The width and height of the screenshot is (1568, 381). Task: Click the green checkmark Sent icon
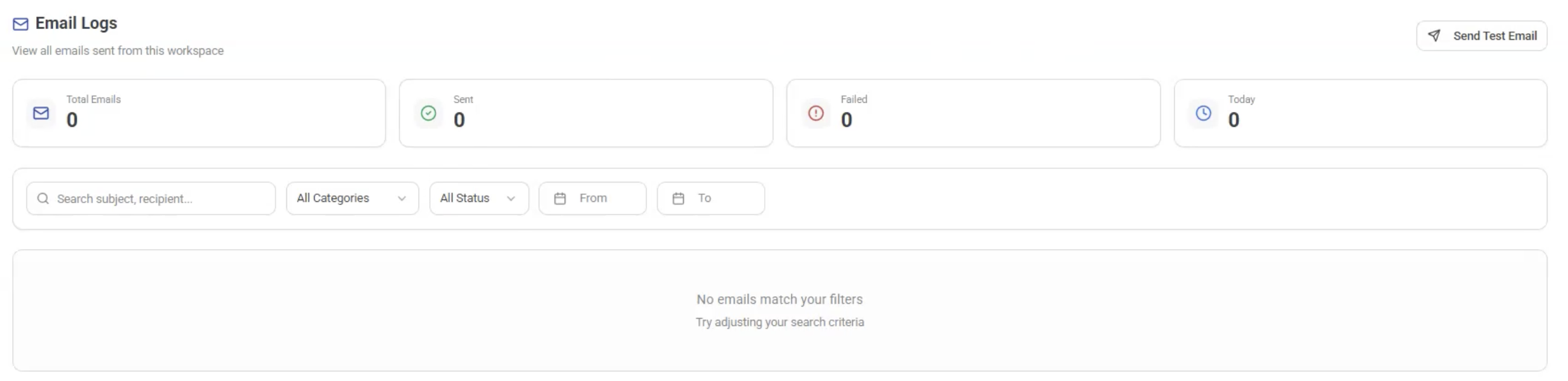[x=428, y=113]
